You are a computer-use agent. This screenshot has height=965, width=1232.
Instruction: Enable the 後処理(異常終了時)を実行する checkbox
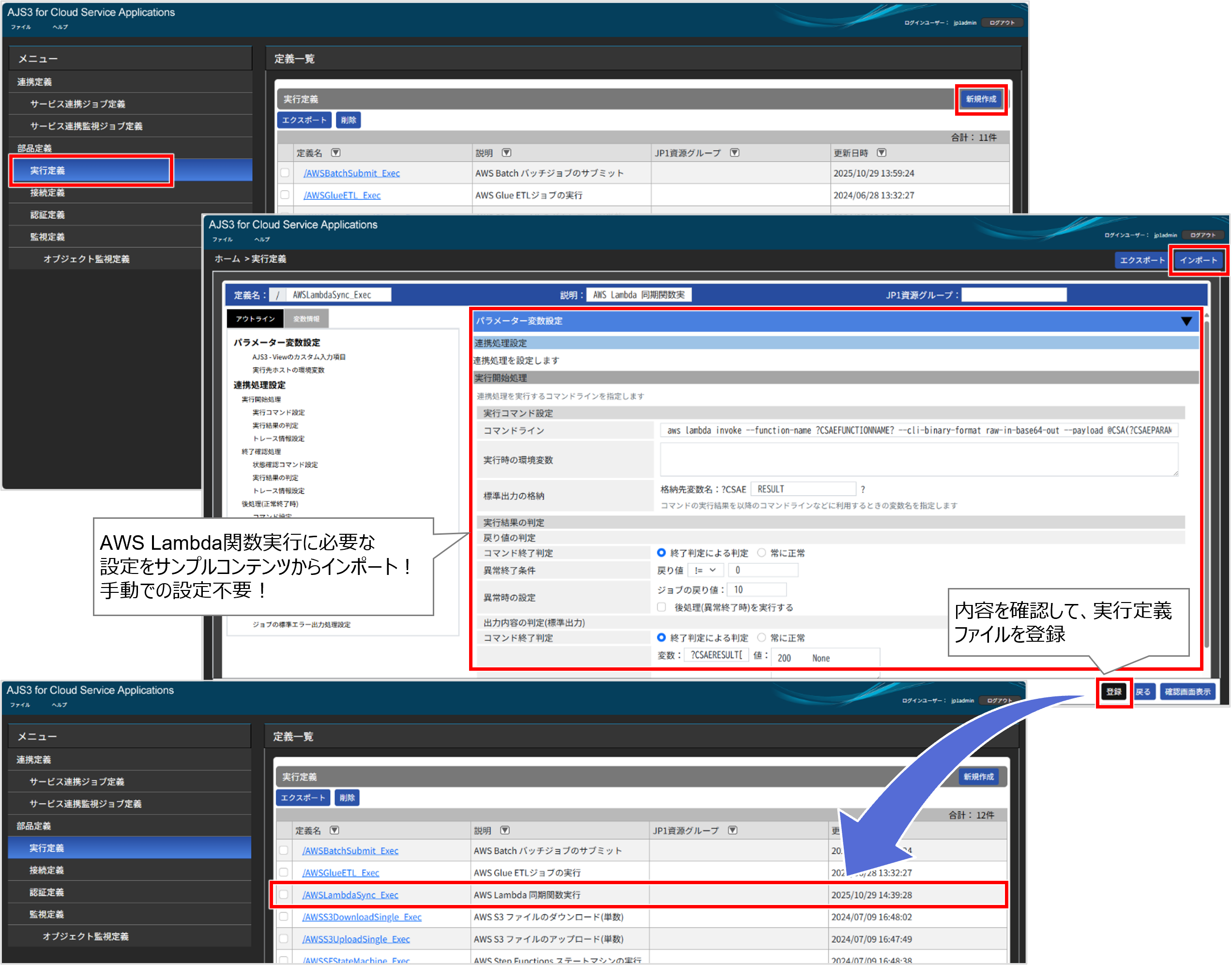661,607
